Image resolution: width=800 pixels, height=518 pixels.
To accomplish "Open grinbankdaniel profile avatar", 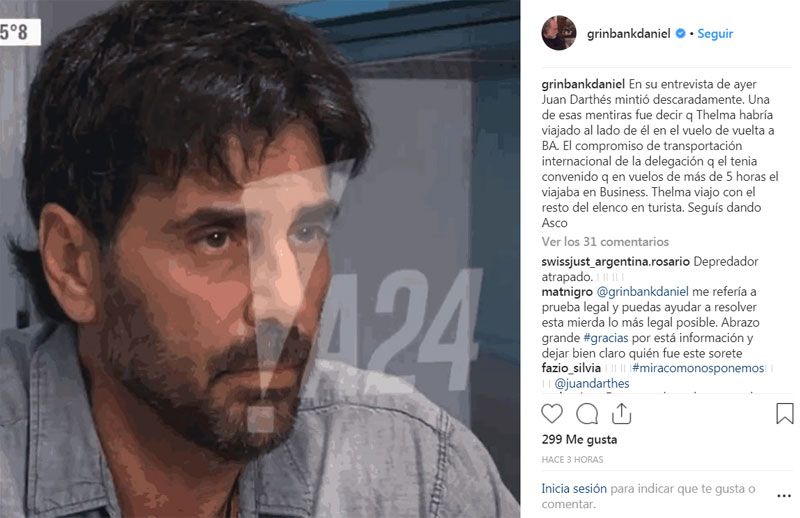I will 559,33.
